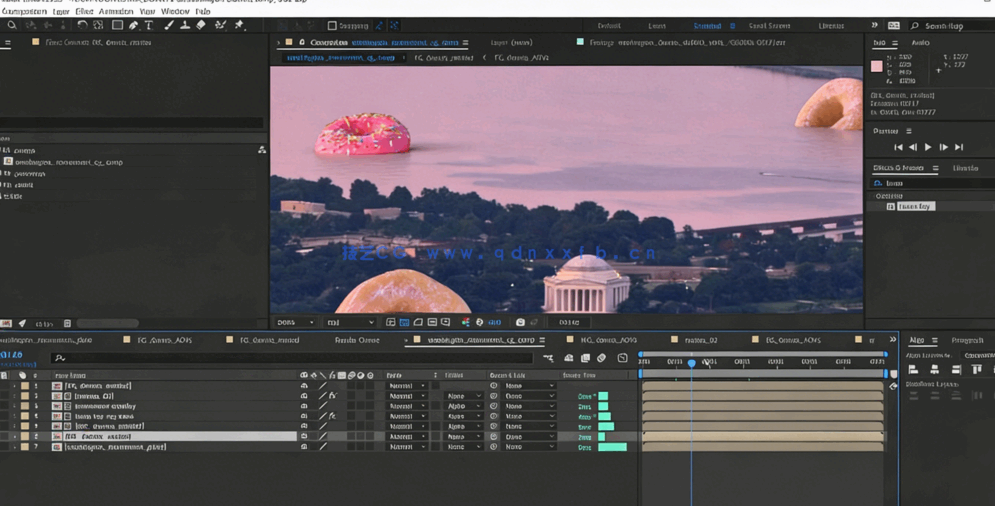
Task: Select the Clone Stamp tool
Action: [185, 25]
